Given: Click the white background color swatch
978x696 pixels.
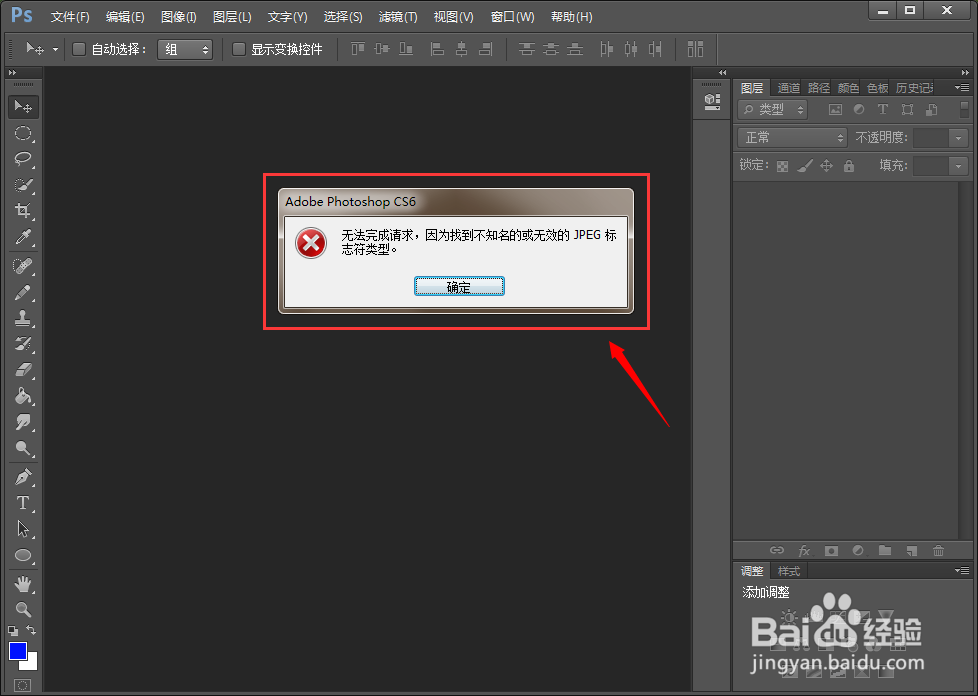Looking at the screenshot, I should (x=31, y=664).
